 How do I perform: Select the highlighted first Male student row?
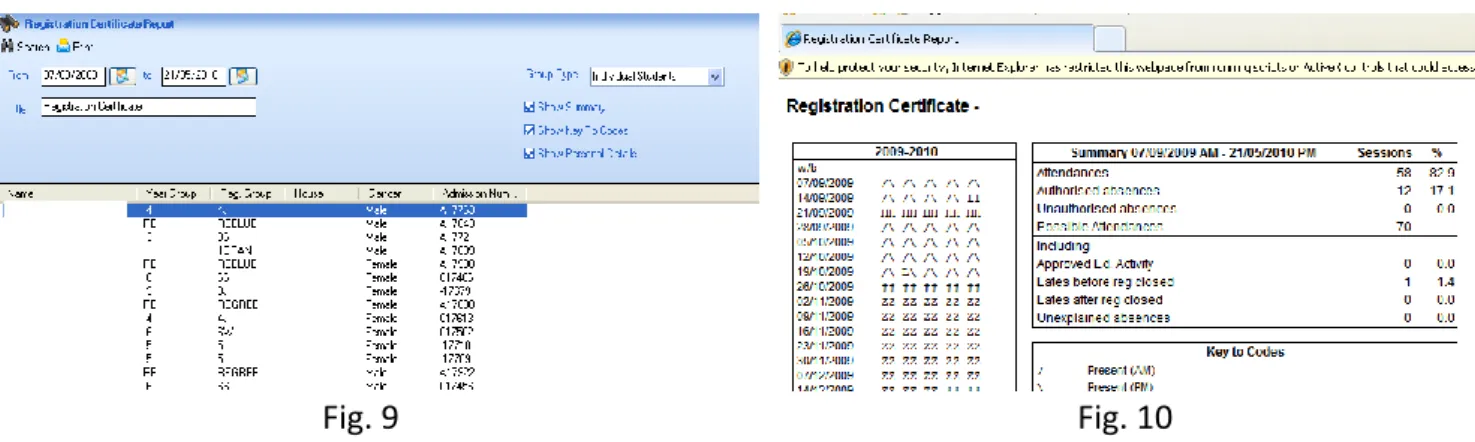coord(327,210)
